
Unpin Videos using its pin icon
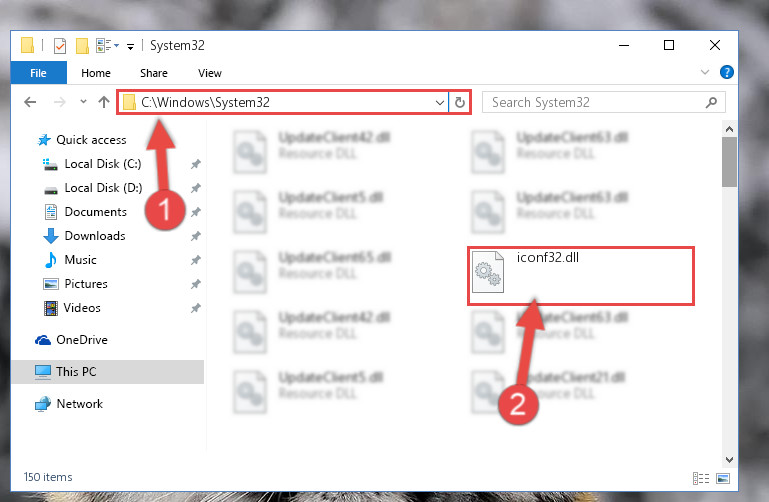click(196, 308)
